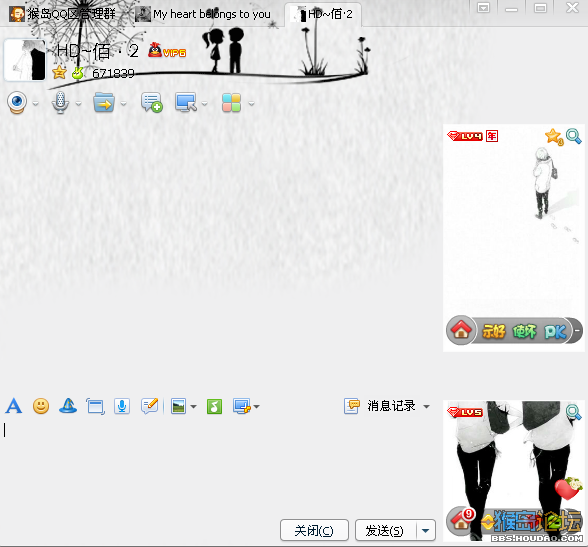Click the 发送(S) button
Viewport: 588px width, 547px height.
(386, 531)
